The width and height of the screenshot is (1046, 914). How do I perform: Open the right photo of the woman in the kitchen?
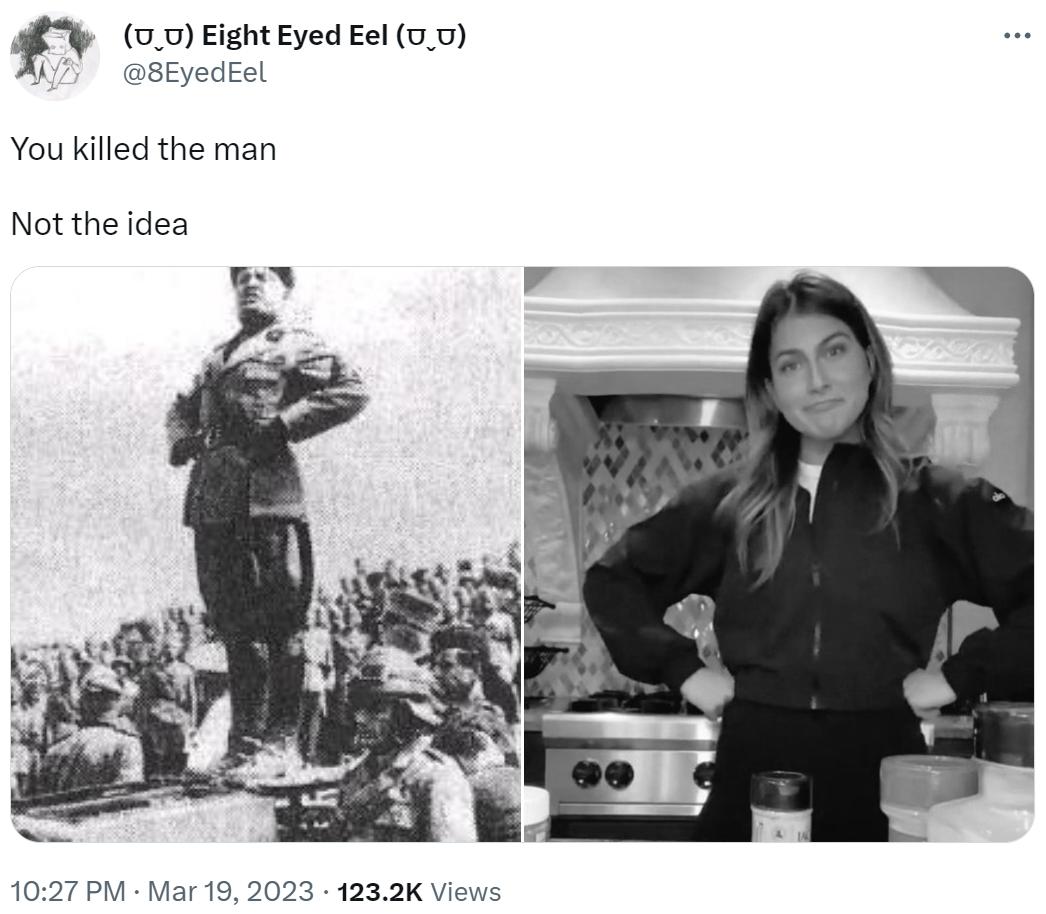(x=779, y=554)
